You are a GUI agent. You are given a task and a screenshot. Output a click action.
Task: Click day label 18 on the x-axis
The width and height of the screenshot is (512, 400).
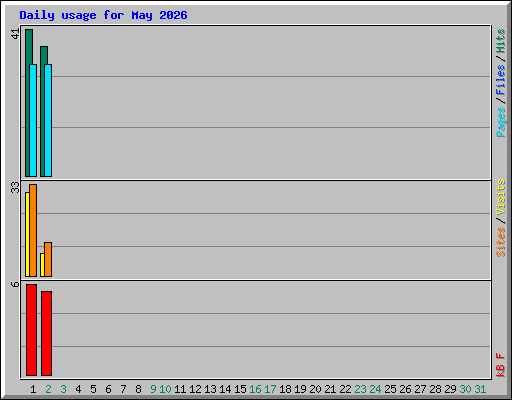pyautogui.click(x=285, y=389)
